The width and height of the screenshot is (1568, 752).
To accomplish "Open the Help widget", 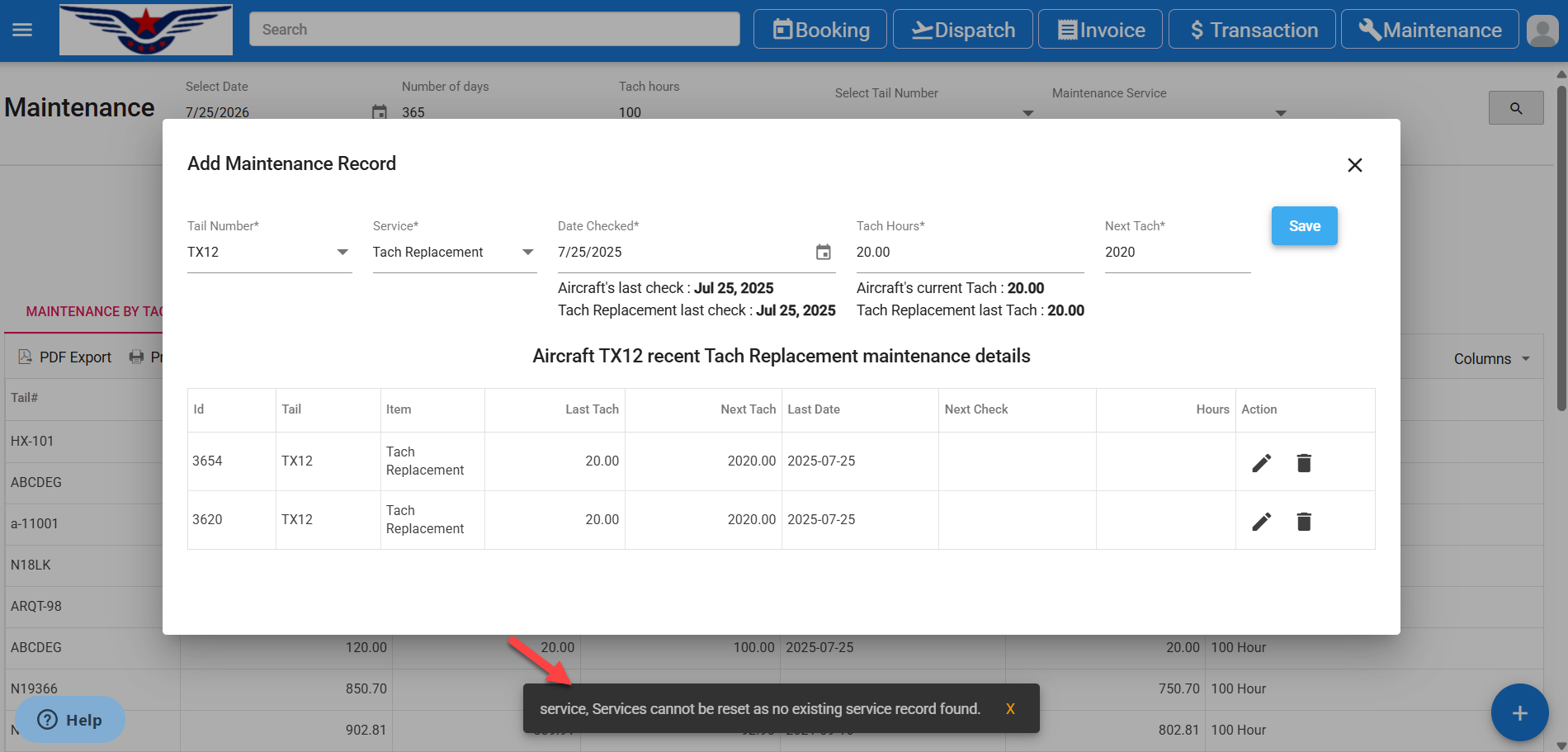I will pyautogui.click(x=70, y=720).
